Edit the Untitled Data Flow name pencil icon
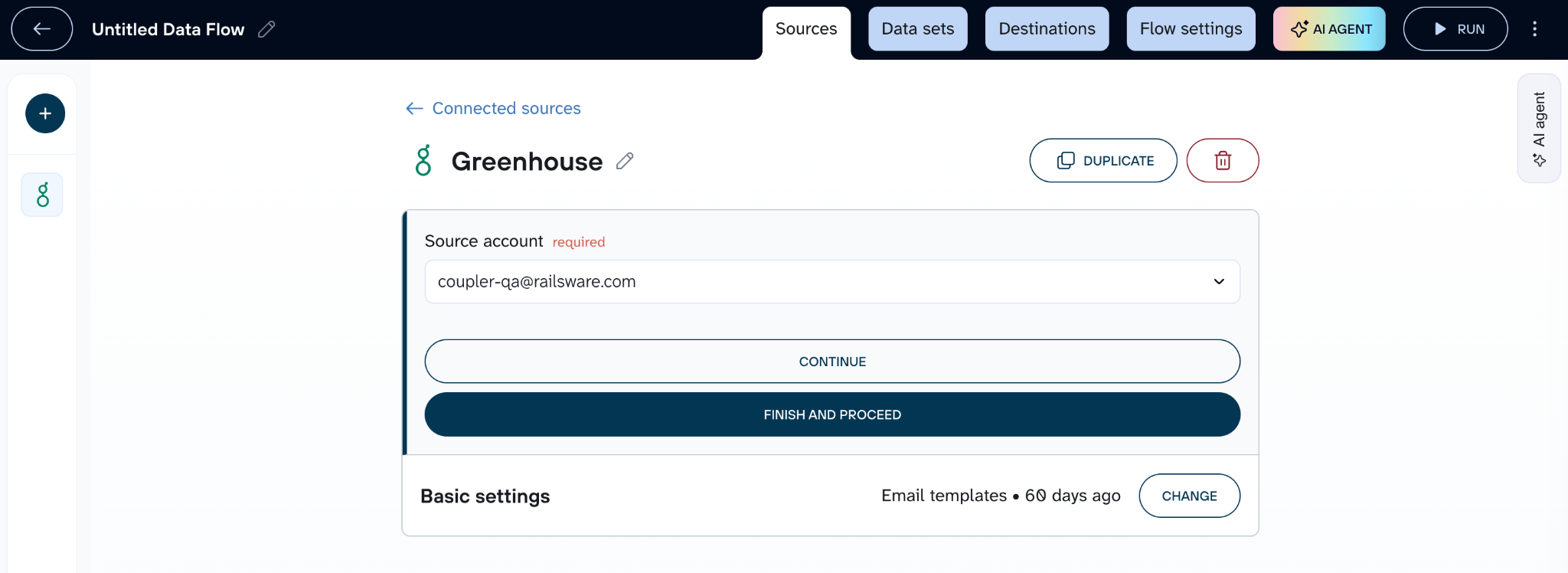Viewport: 1568px width, 573px height. click(266, 29)
